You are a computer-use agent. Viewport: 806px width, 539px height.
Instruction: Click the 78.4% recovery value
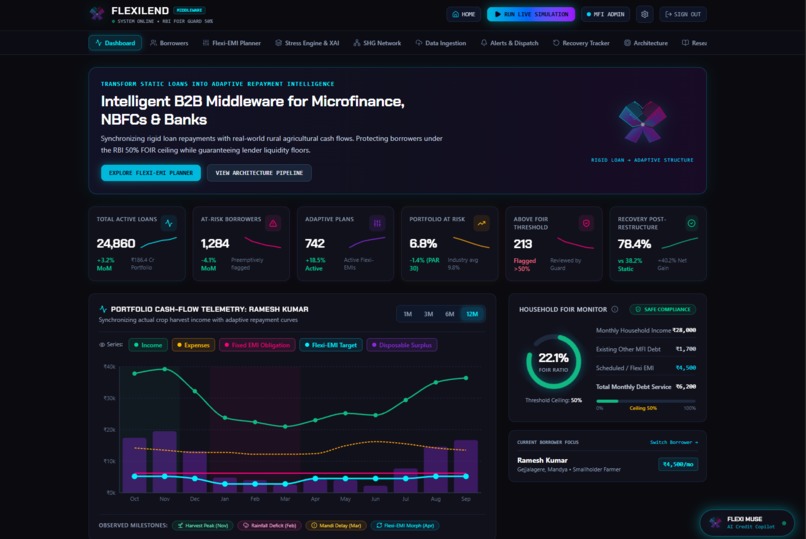634,244
